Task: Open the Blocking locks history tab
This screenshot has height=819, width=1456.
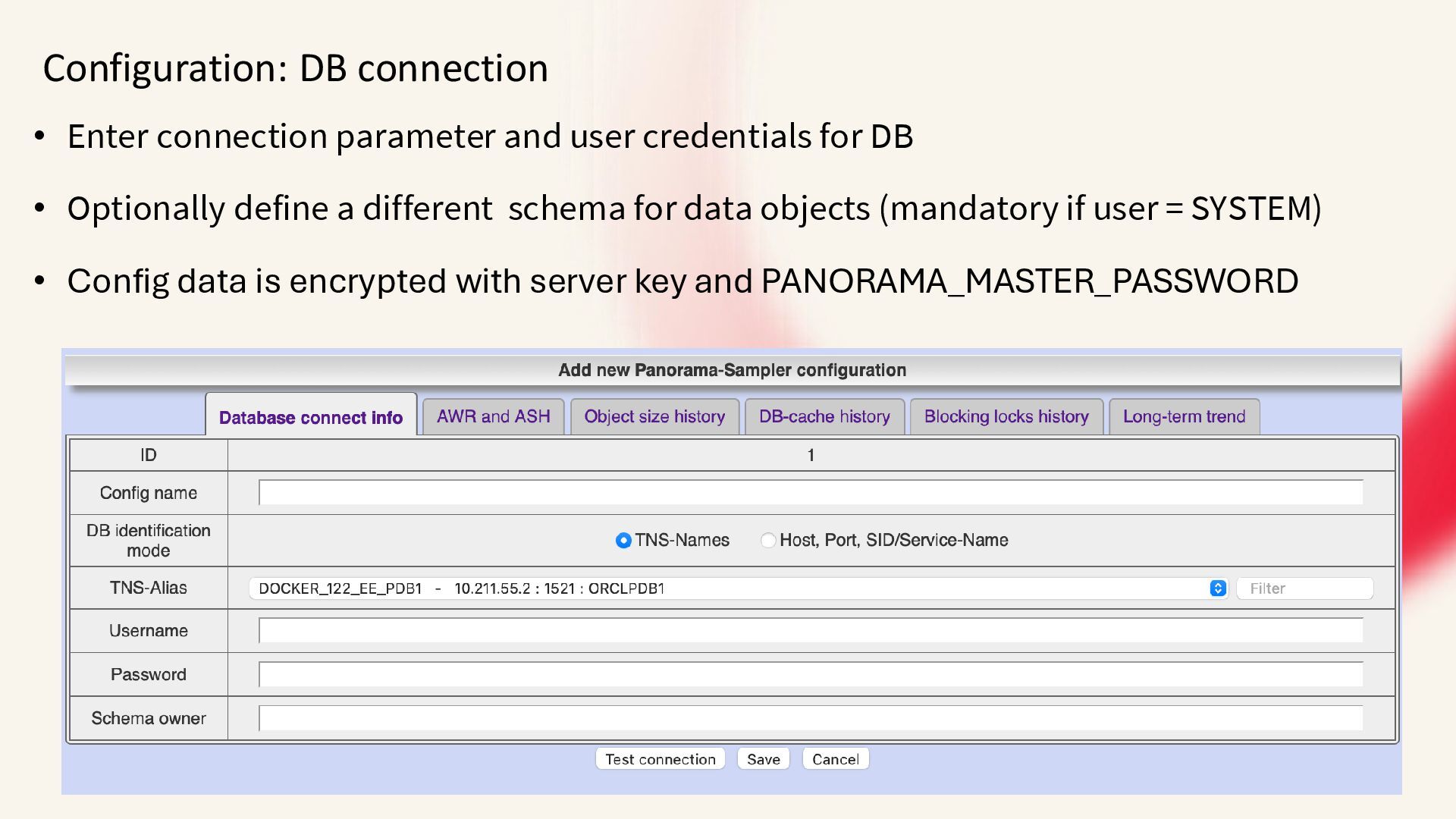Action: [1006, 416]
